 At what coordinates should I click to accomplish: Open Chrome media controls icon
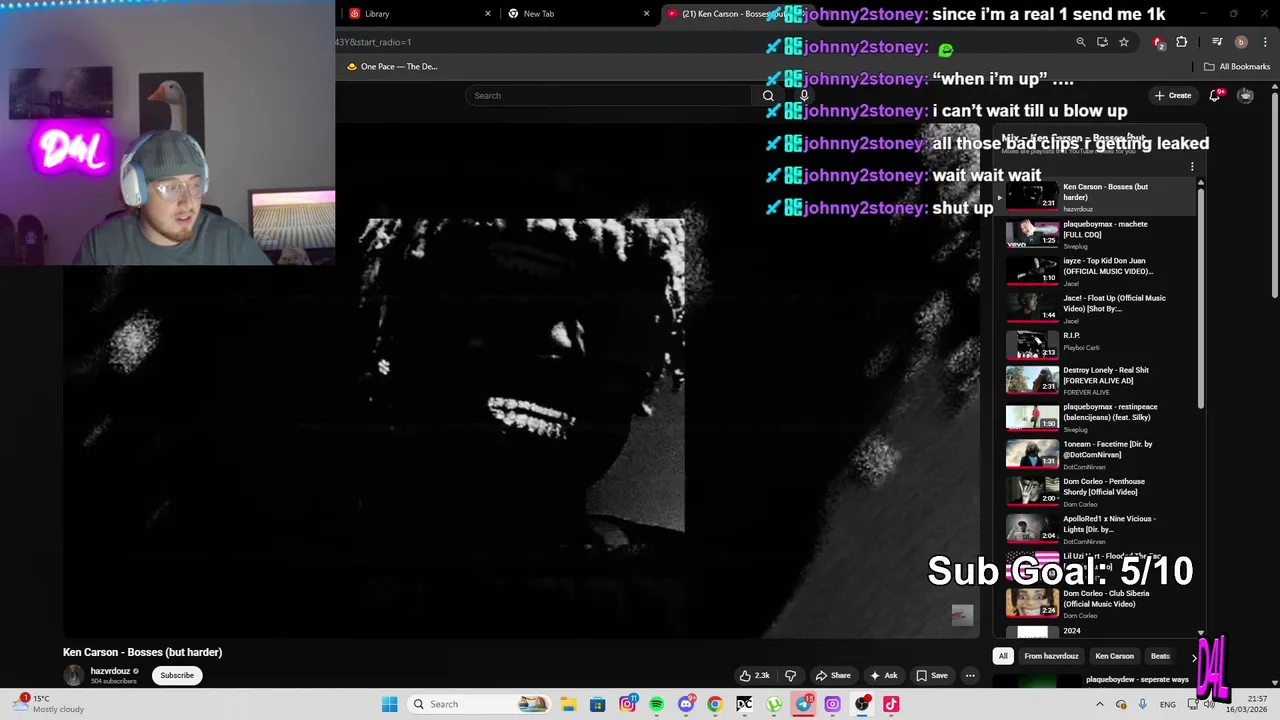click(x=1217, y=42)
